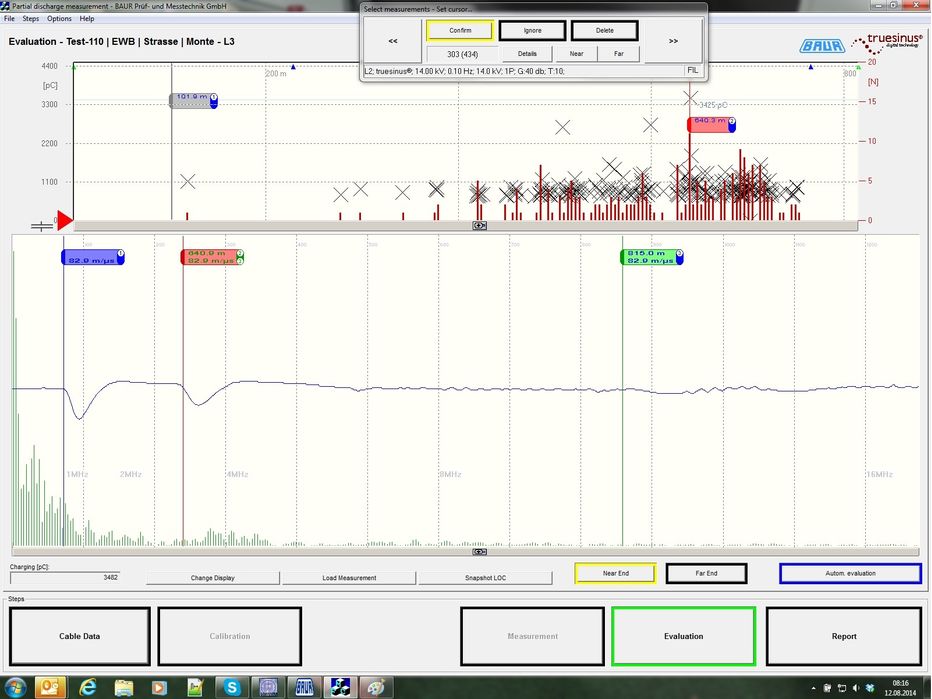Click the Load Measurement button
Image resolution: width=932 pixels, height=699 pixels.
click(x=349, y=578)
